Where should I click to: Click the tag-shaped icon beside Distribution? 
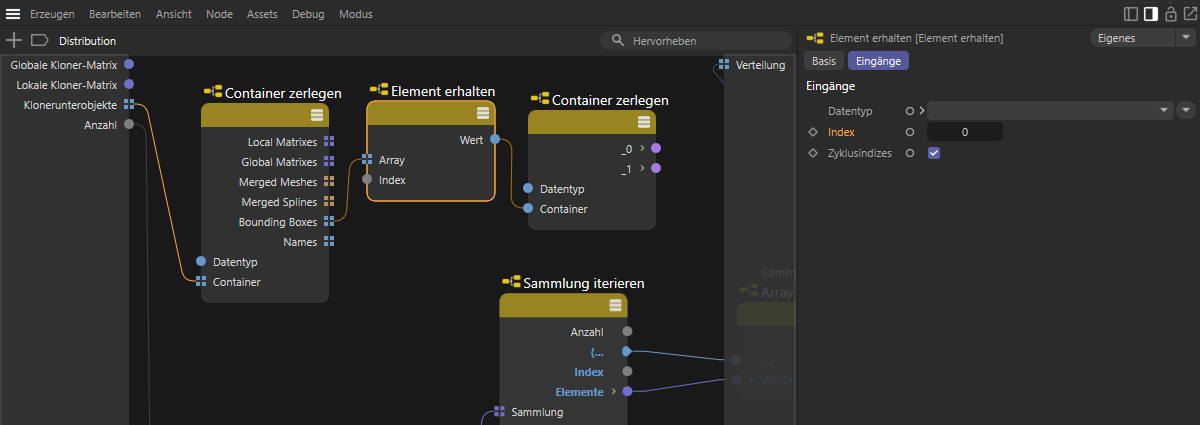pyautogui.click(x=40, y=40)
